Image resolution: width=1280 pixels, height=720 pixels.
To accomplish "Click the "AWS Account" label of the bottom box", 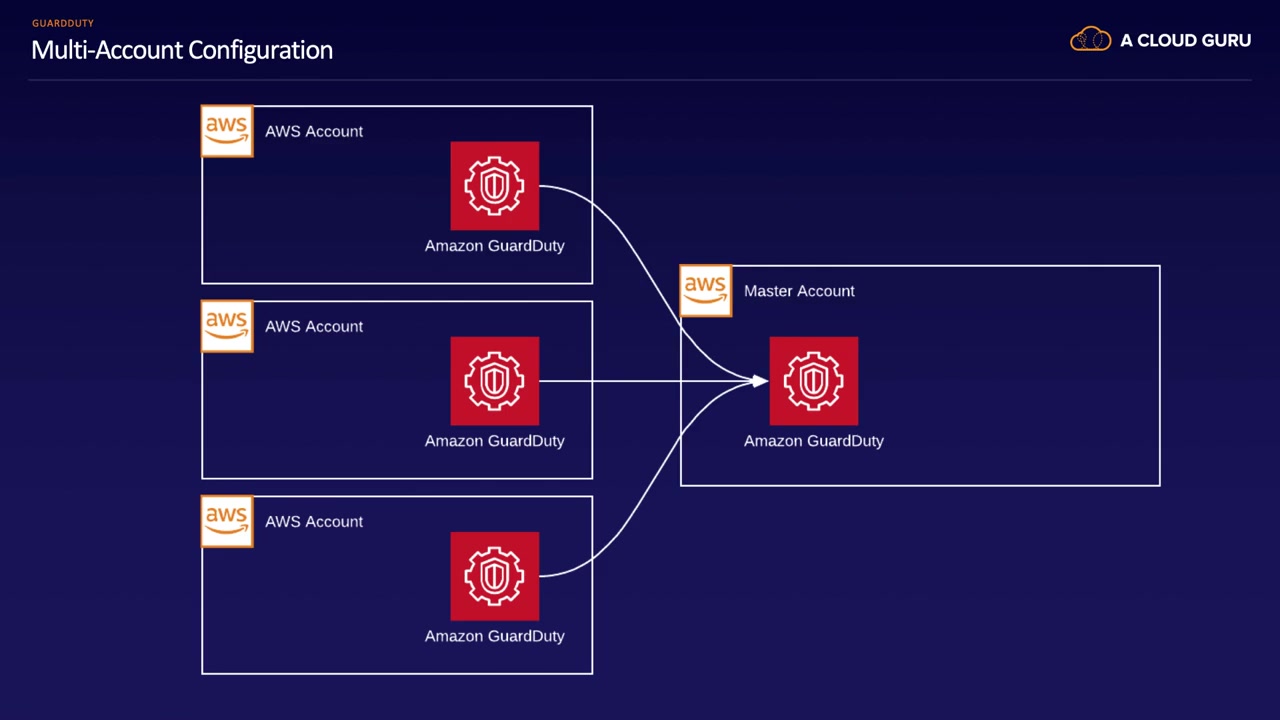I will click(314, 521).
